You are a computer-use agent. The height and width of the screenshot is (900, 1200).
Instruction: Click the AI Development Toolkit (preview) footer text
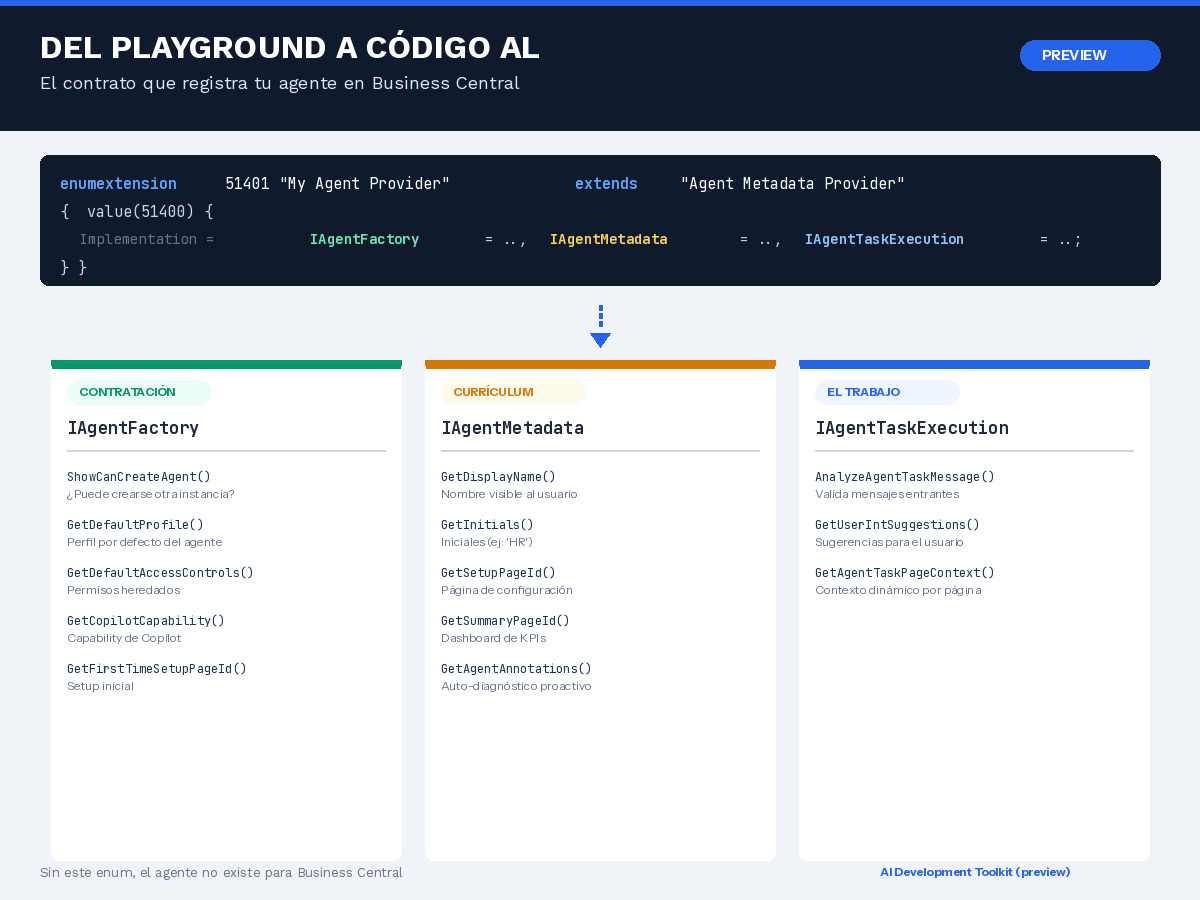pos(975,872)
